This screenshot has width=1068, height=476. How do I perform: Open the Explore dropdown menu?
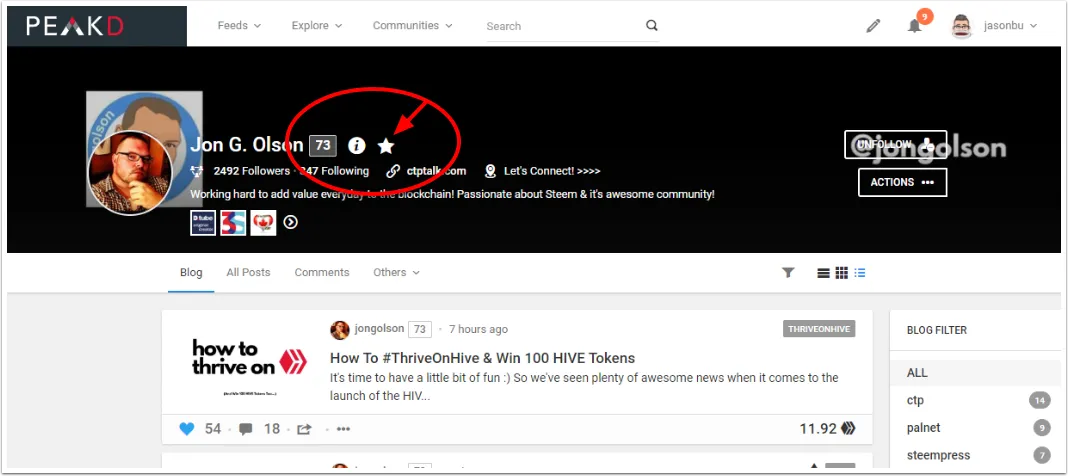coord(317,25)
